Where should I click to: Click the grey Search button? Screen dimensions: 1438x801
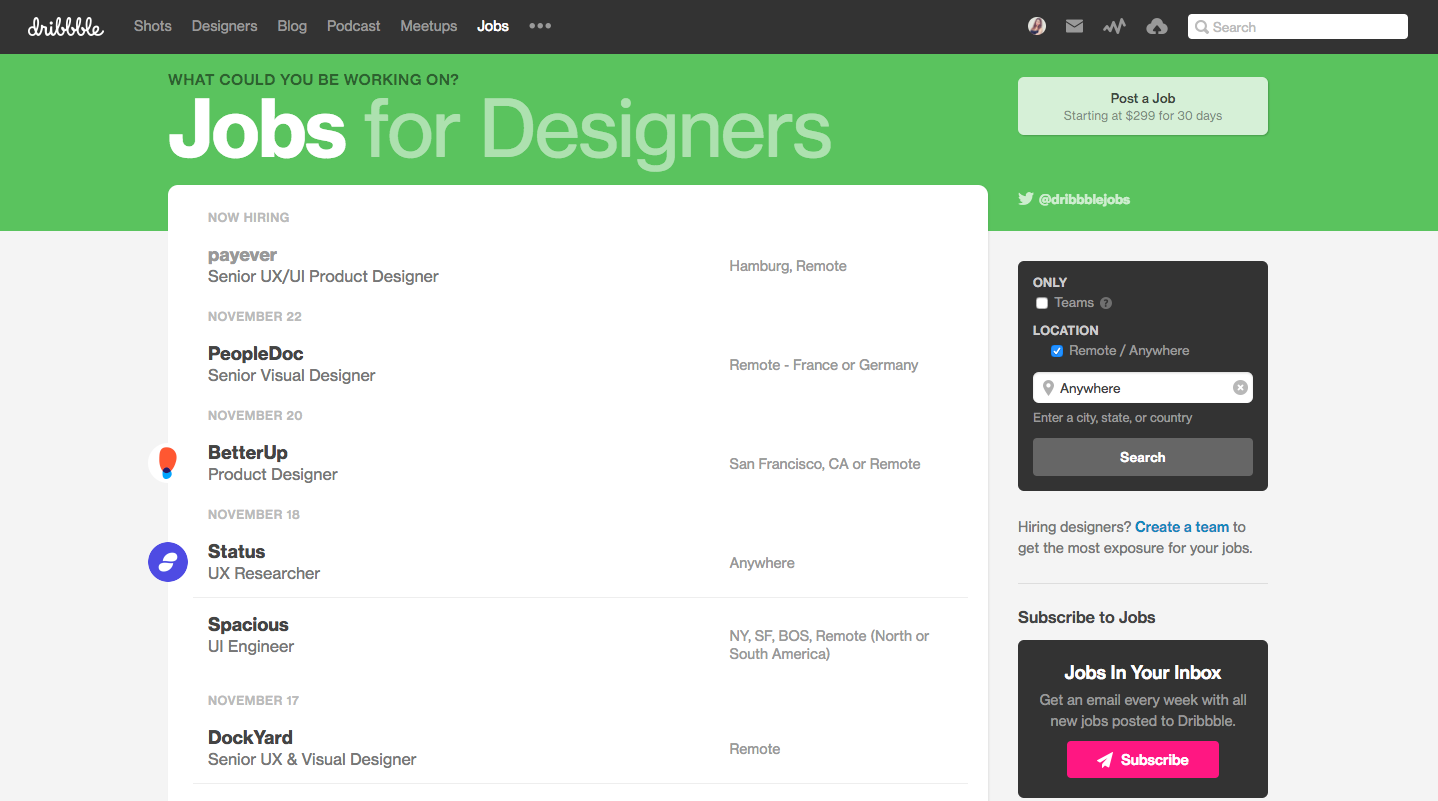pos(1143,457)
